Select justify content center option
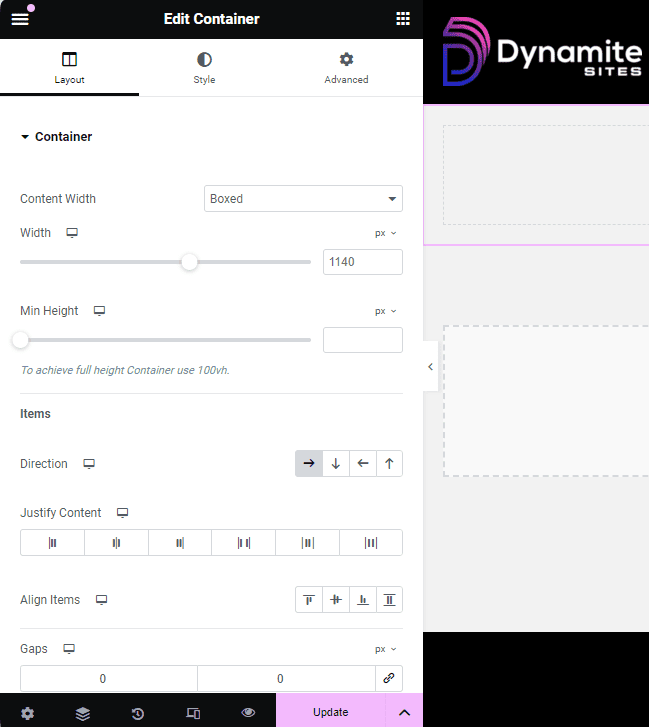649x727 pixels. [116, 543]
